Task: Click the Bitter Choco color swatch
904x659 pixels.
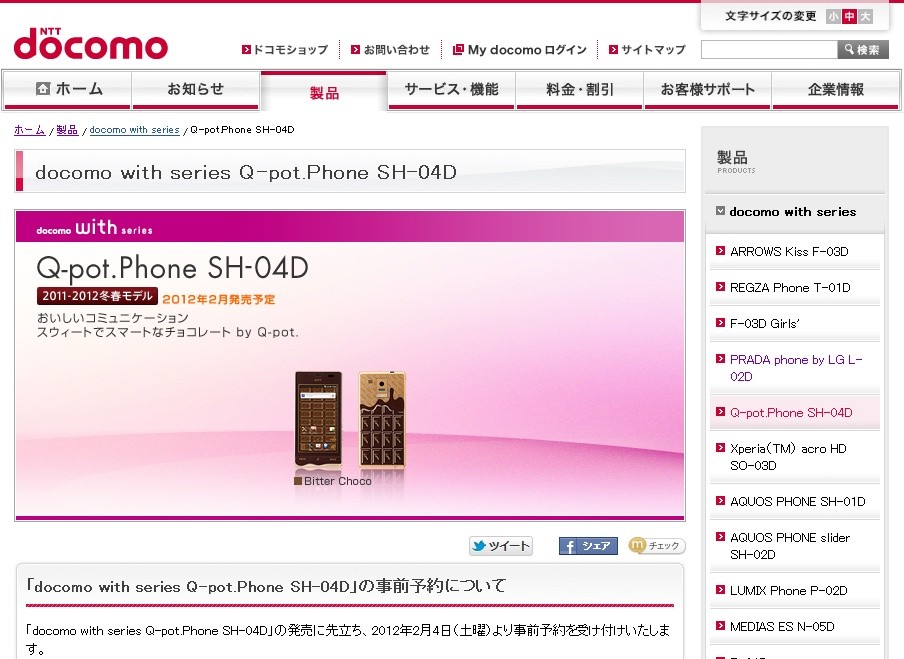Action: coord(298,481)
